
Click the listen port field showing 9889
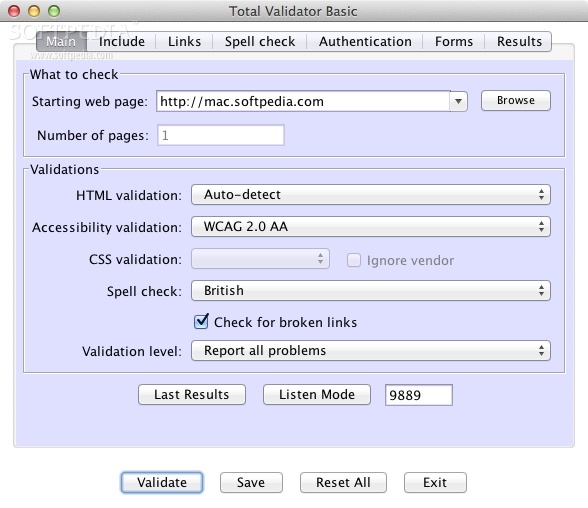tap(418, 395)
